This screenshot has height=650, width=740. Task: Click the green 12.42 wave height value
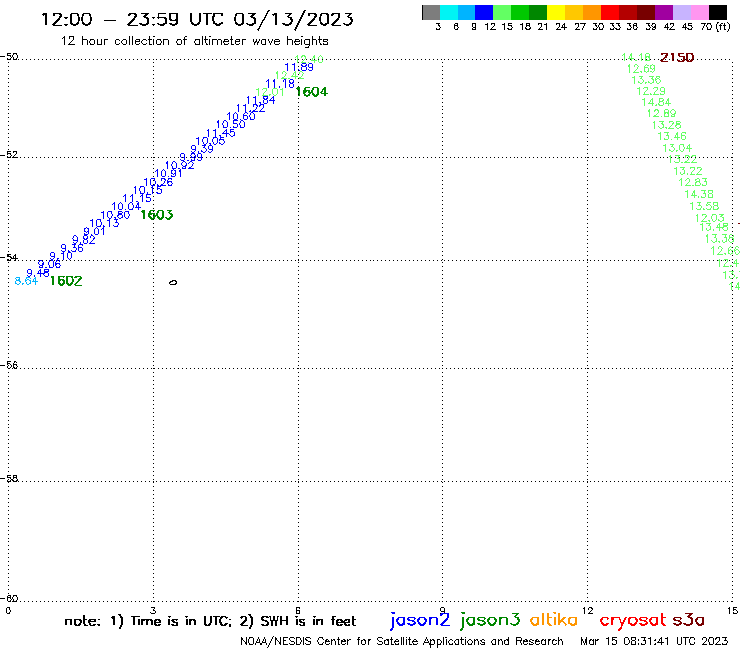tap(290, 75)
